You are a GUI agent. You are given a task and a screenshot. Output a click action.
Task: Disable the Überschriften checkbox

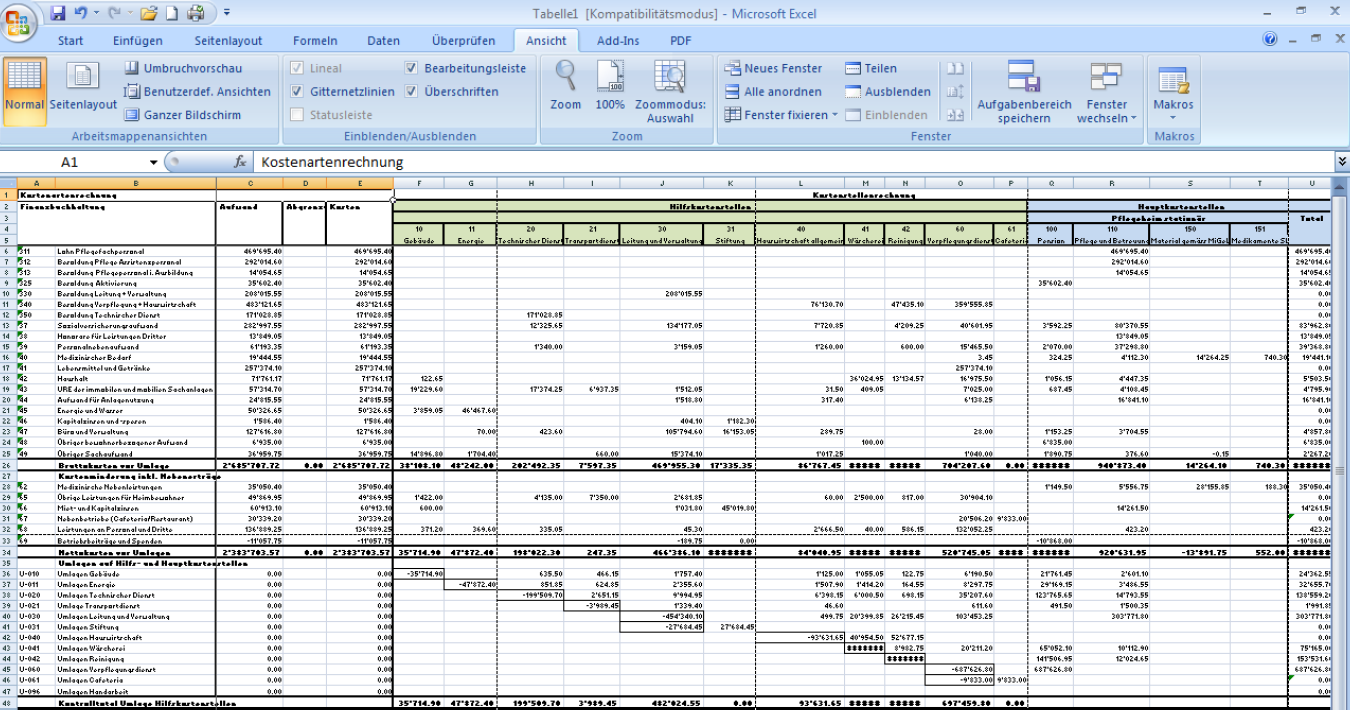pos(412,91)
